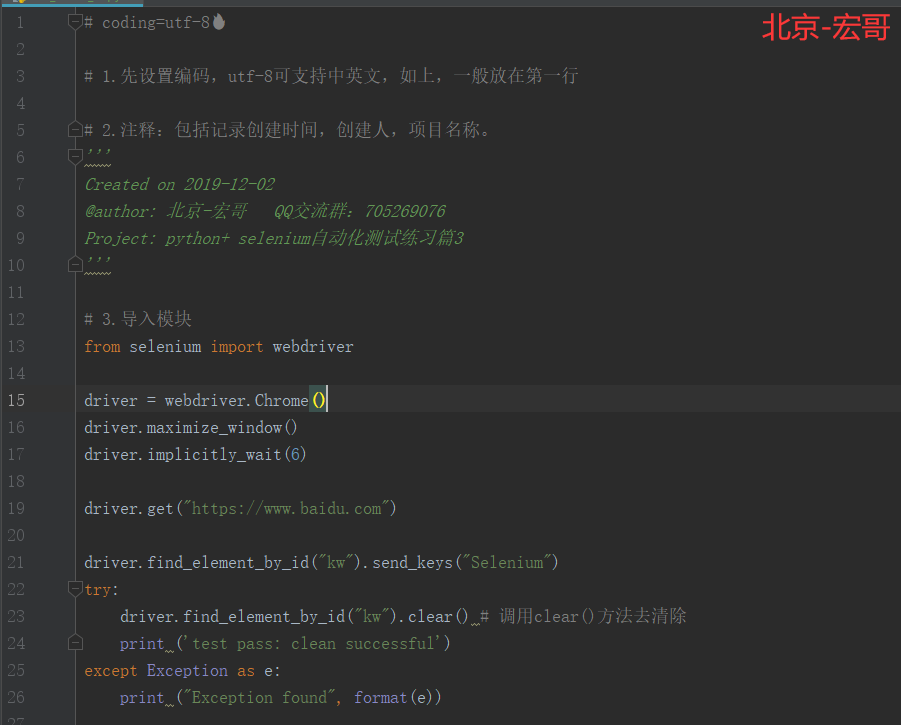
Task: Toggle the fold end marker on line 24
Action: [75, 642]
